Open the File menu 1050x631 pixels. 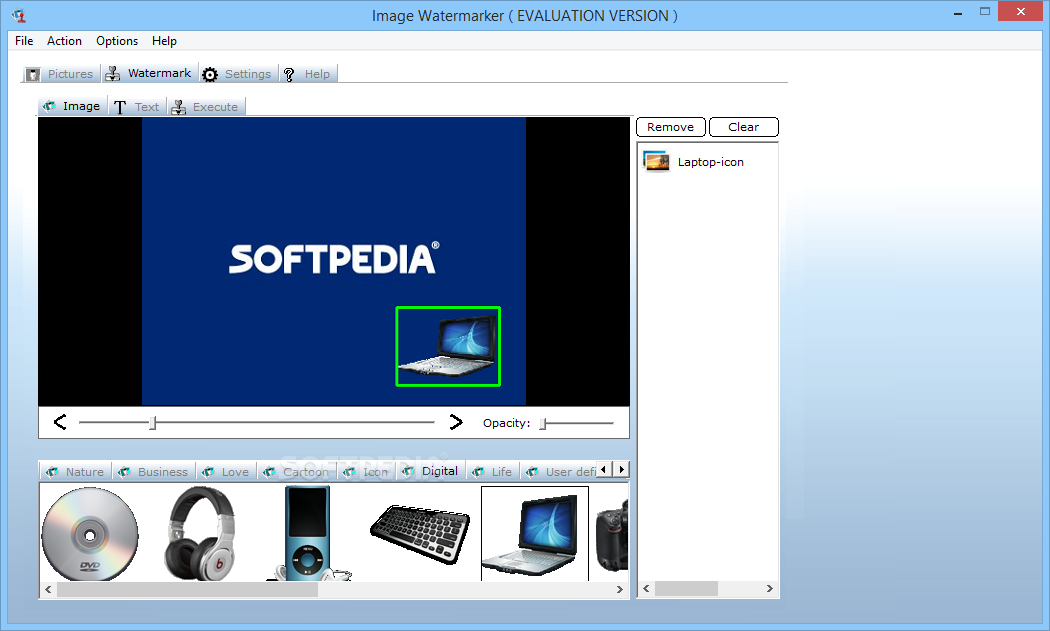coord(24,41)
